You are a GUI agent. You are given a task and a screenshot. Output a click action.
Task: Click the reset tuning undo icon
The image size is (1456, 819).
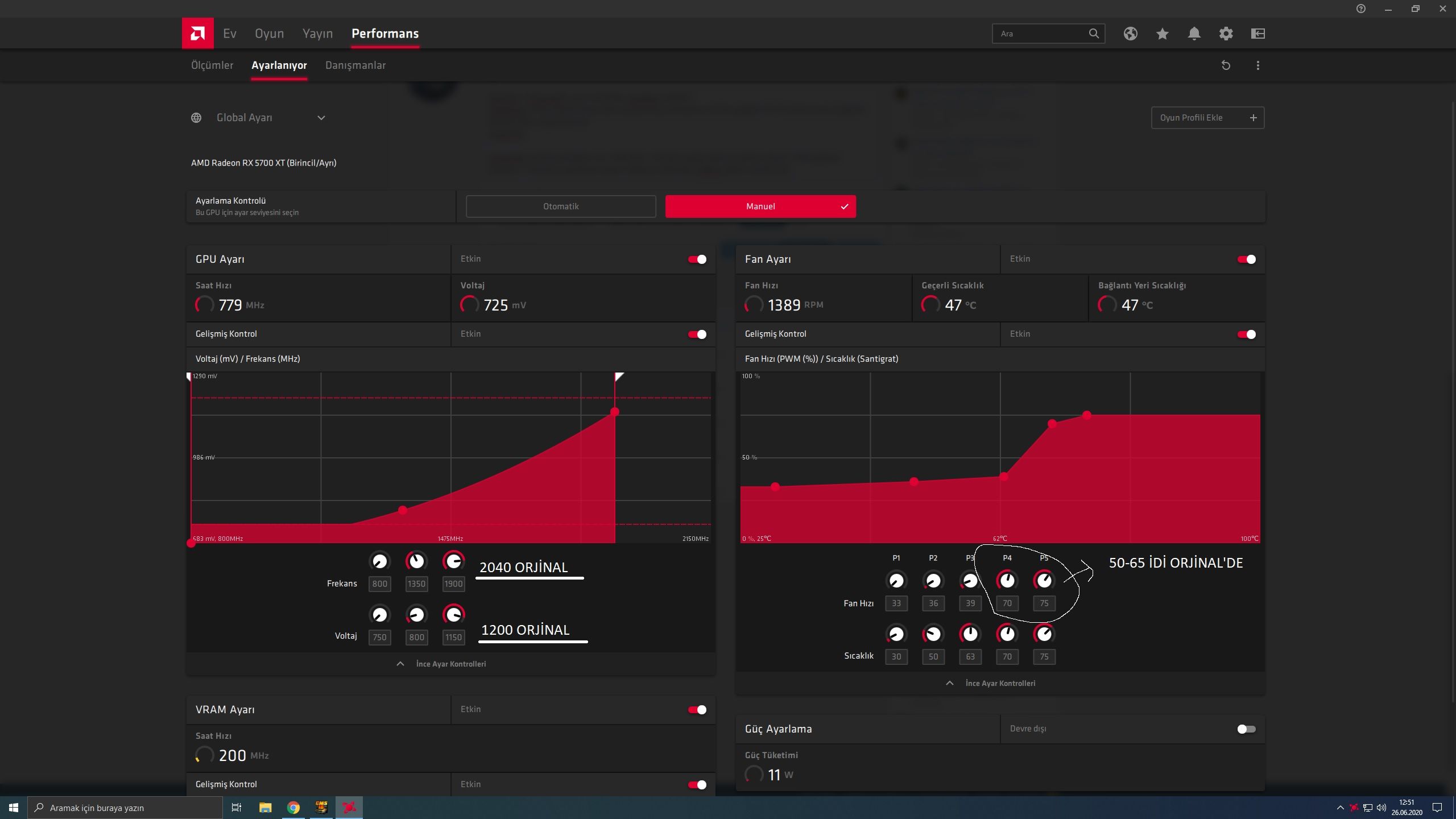[1226, 65]
